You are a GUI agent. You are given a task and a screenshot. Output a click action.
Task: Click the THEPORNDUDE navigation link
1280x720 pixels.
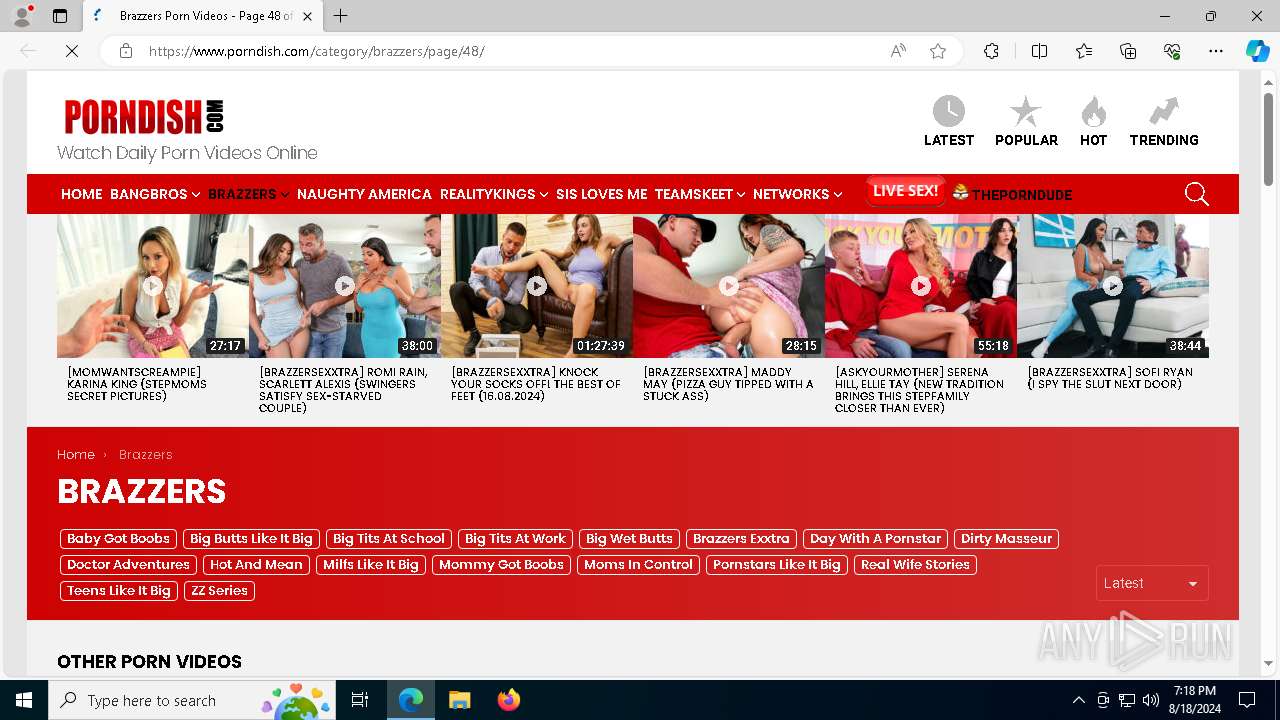pos(1012,194)
